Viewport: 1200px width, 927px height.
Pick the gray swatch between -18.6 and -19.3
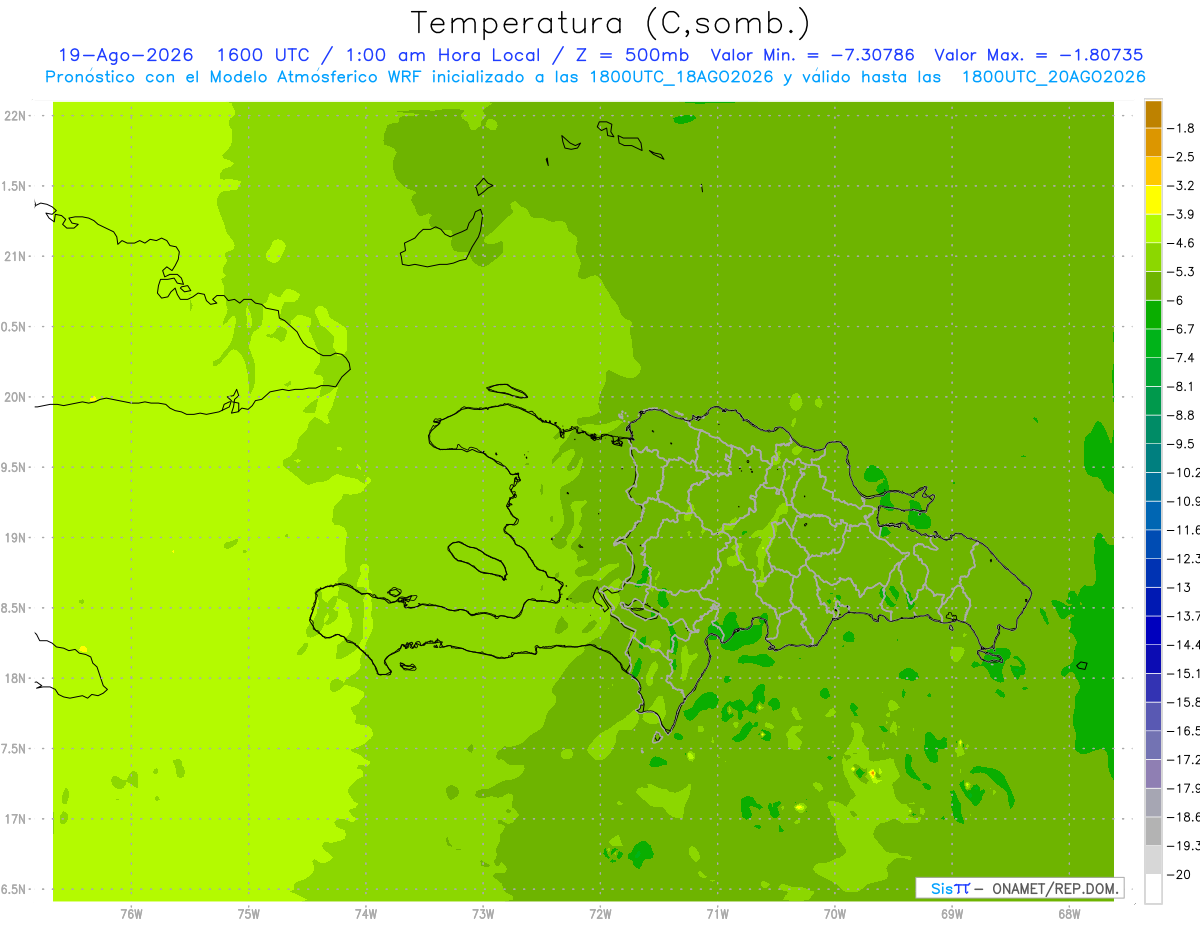coord(1153,832)
